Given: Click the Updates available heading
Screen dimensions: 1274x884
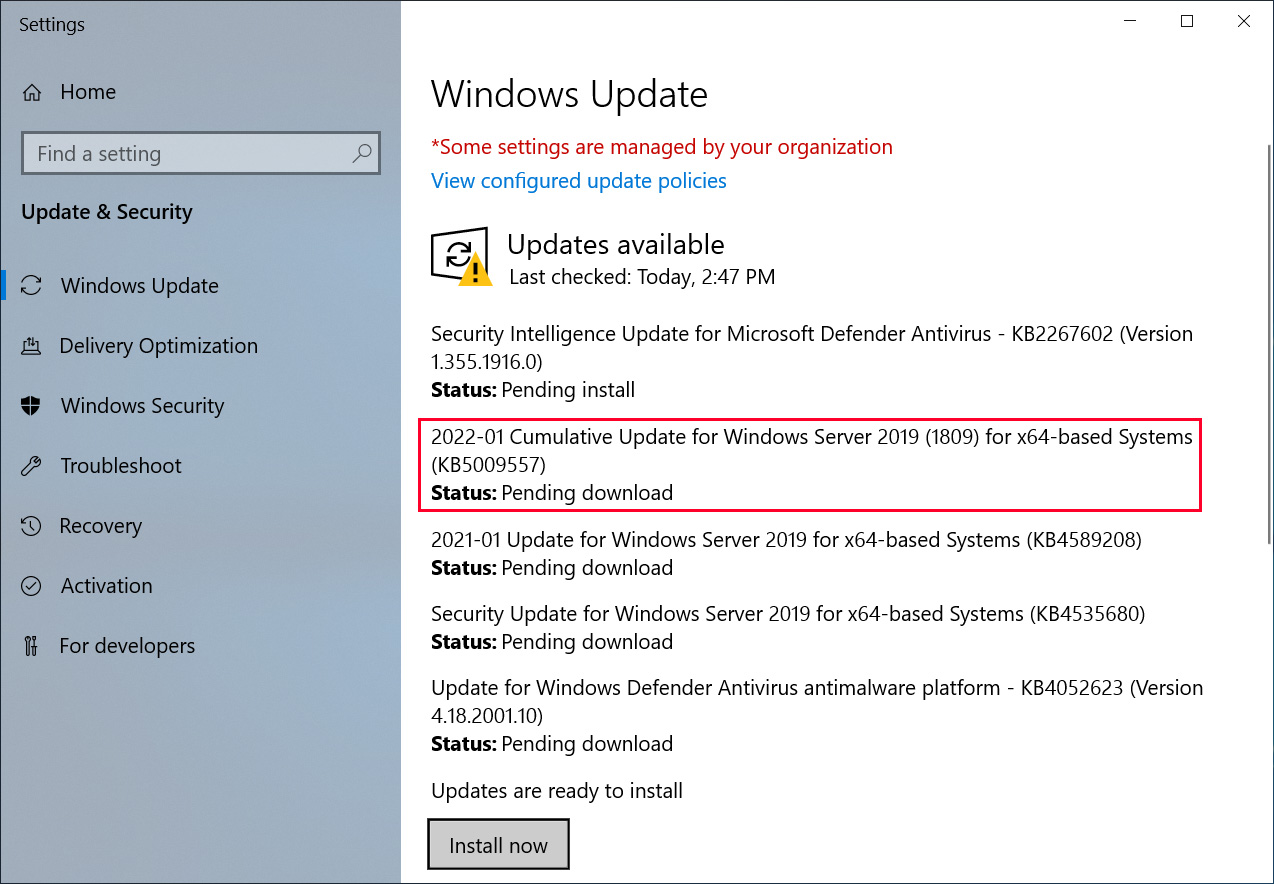Looking at the screenshot, I should (616, 244).
